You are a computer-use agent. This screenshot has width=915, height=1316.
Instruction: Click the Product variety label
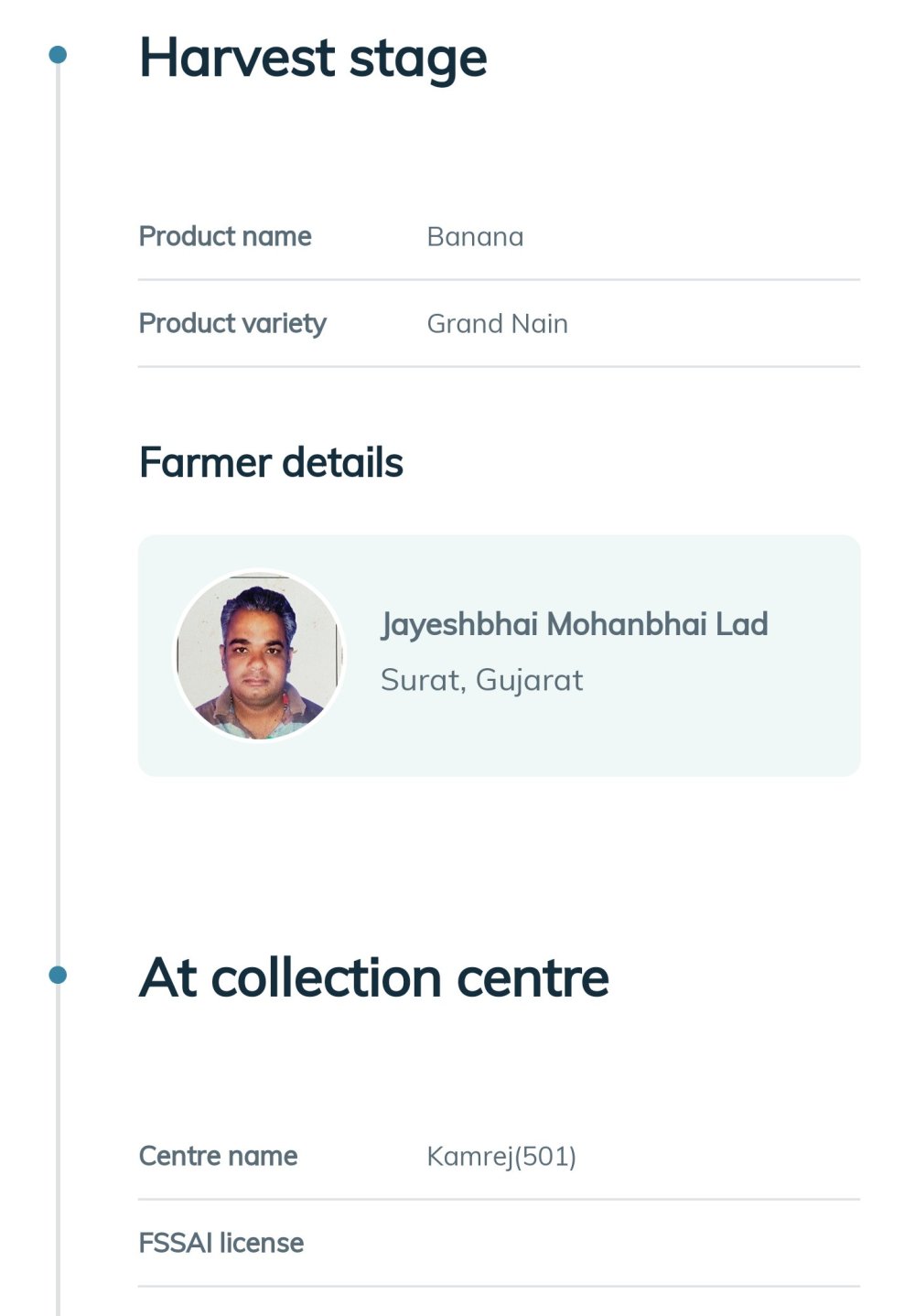tap(232, 323)
